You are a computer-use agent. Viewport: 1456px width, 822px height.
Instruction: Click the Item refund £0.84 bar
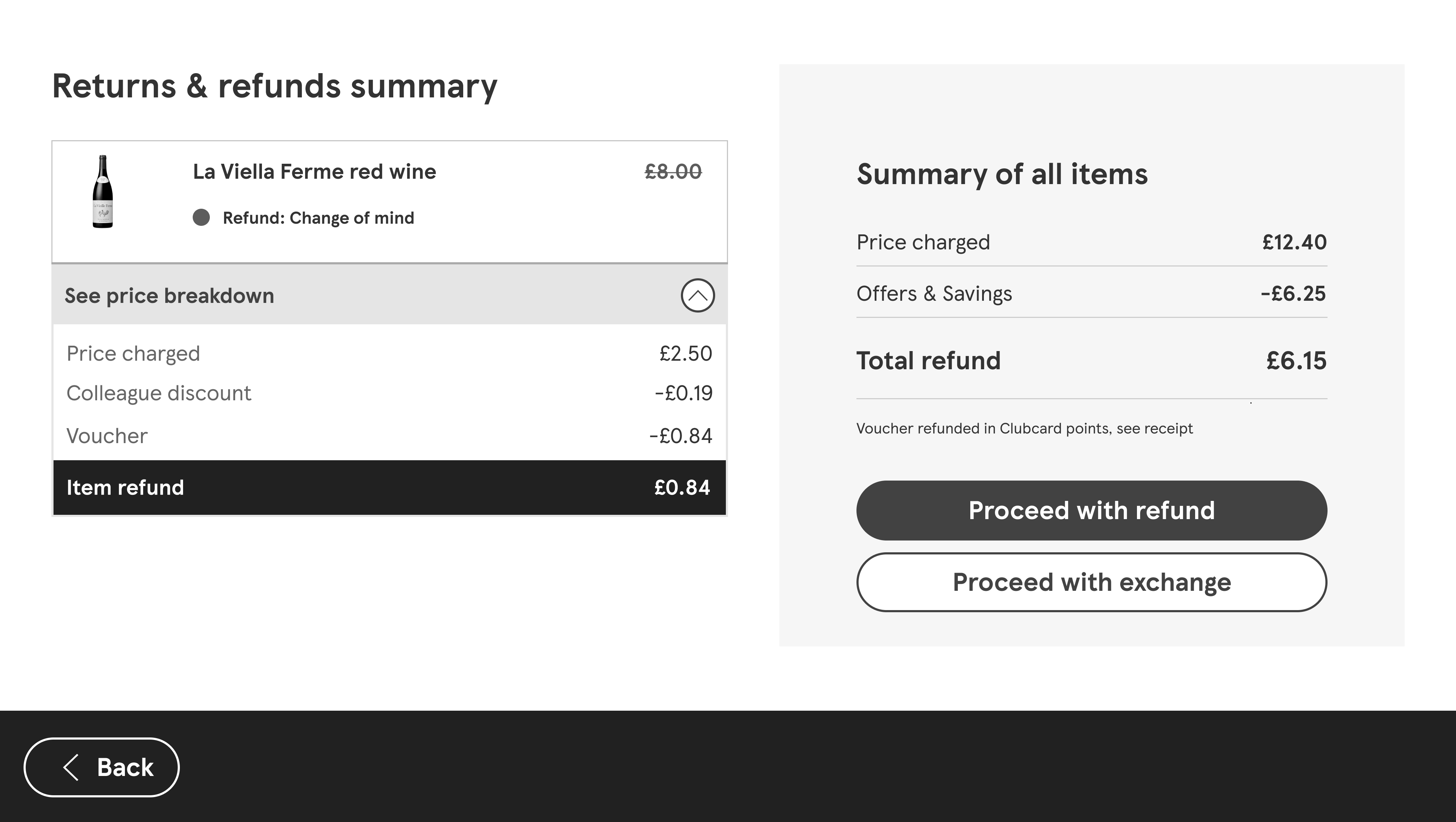389,488
